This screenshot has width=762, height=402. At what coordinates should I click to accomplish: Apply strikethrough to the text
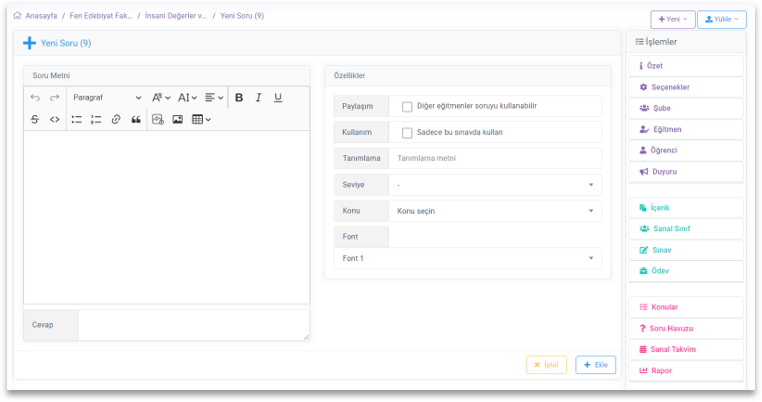pos(35,119)
